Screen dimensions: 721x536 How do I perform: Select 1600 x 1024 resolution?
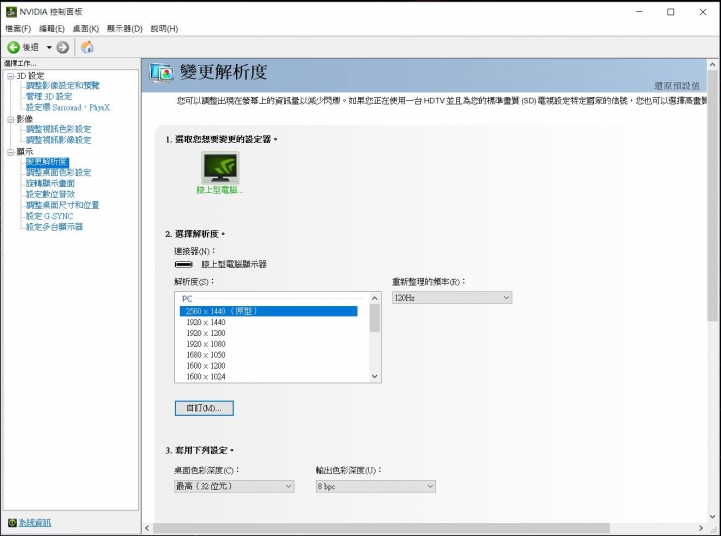pos(269,377)
